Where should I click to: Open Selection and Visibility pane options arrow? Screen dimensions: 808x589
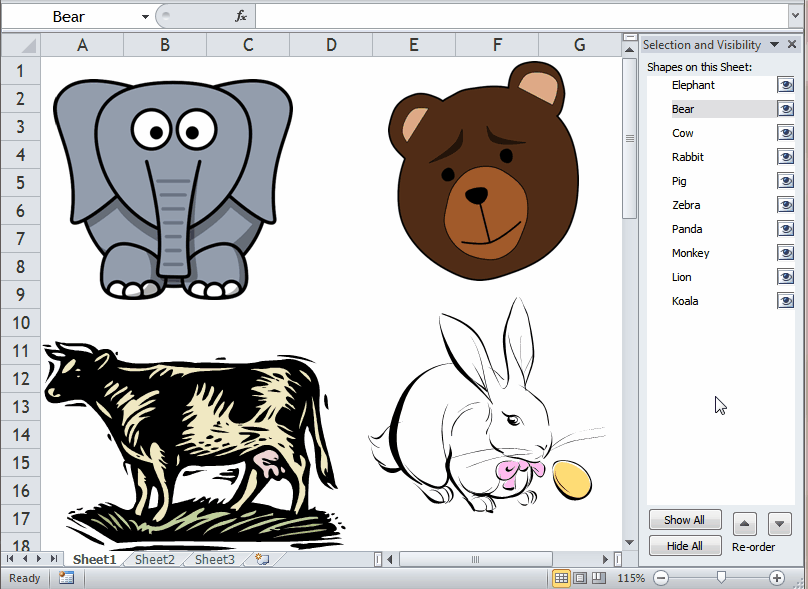[774, 45]
